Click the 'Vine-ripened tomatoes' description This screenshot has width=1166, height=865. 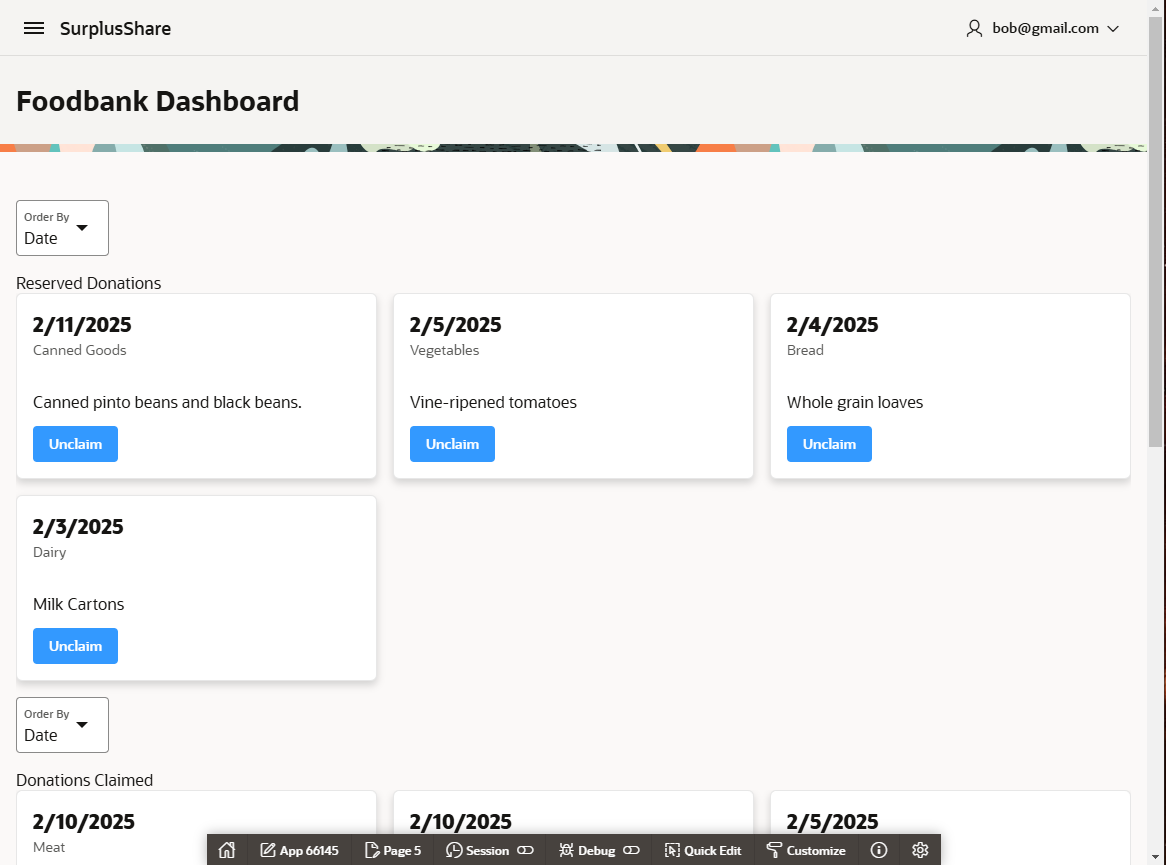[493, 402]
